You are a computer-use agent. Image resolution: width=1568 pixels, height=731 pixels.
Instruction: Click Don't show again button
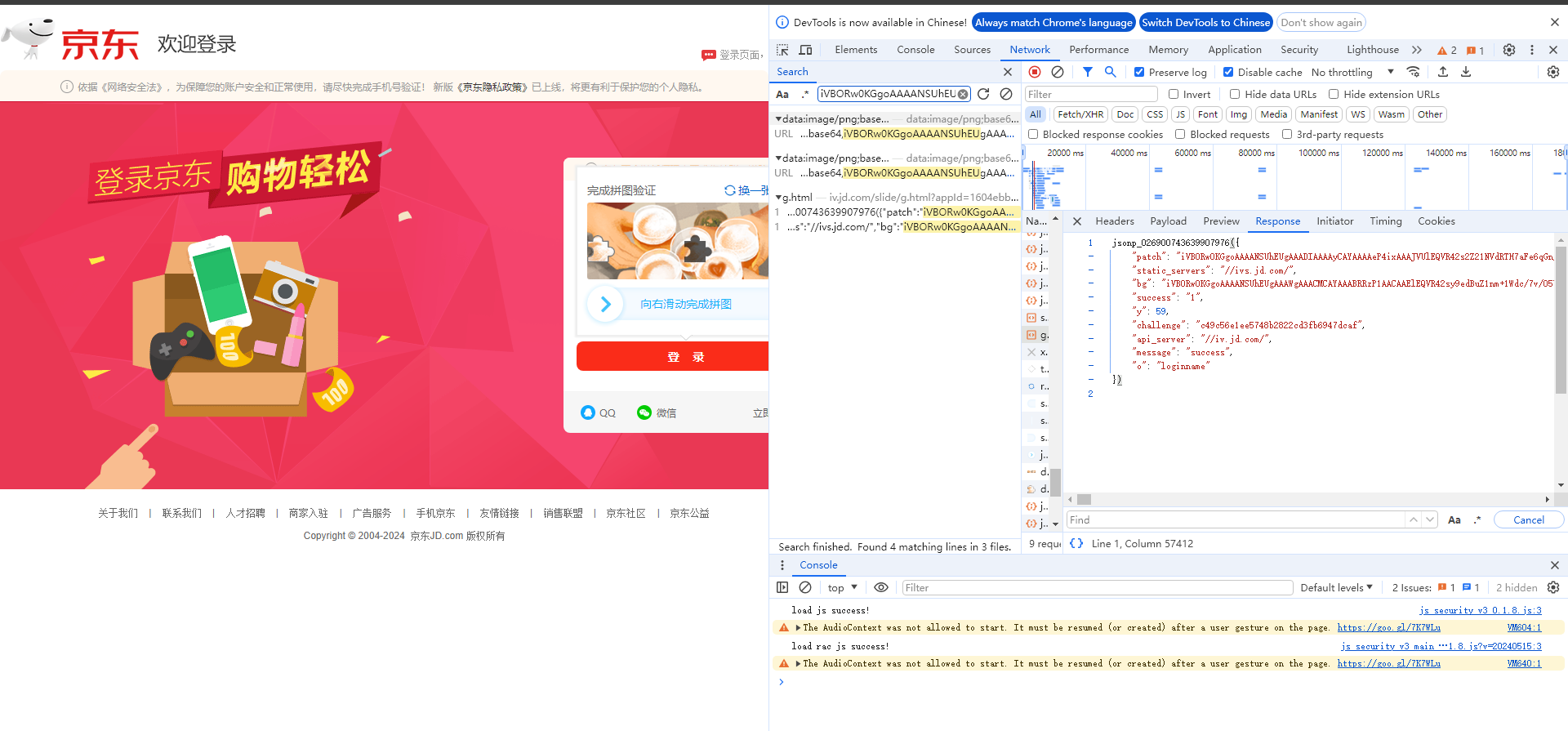(1321, 23)
